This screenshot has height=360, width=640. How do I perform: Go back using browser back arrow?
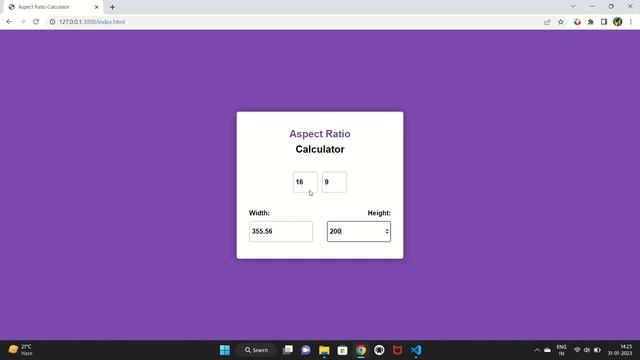click(x=9, y=22)
